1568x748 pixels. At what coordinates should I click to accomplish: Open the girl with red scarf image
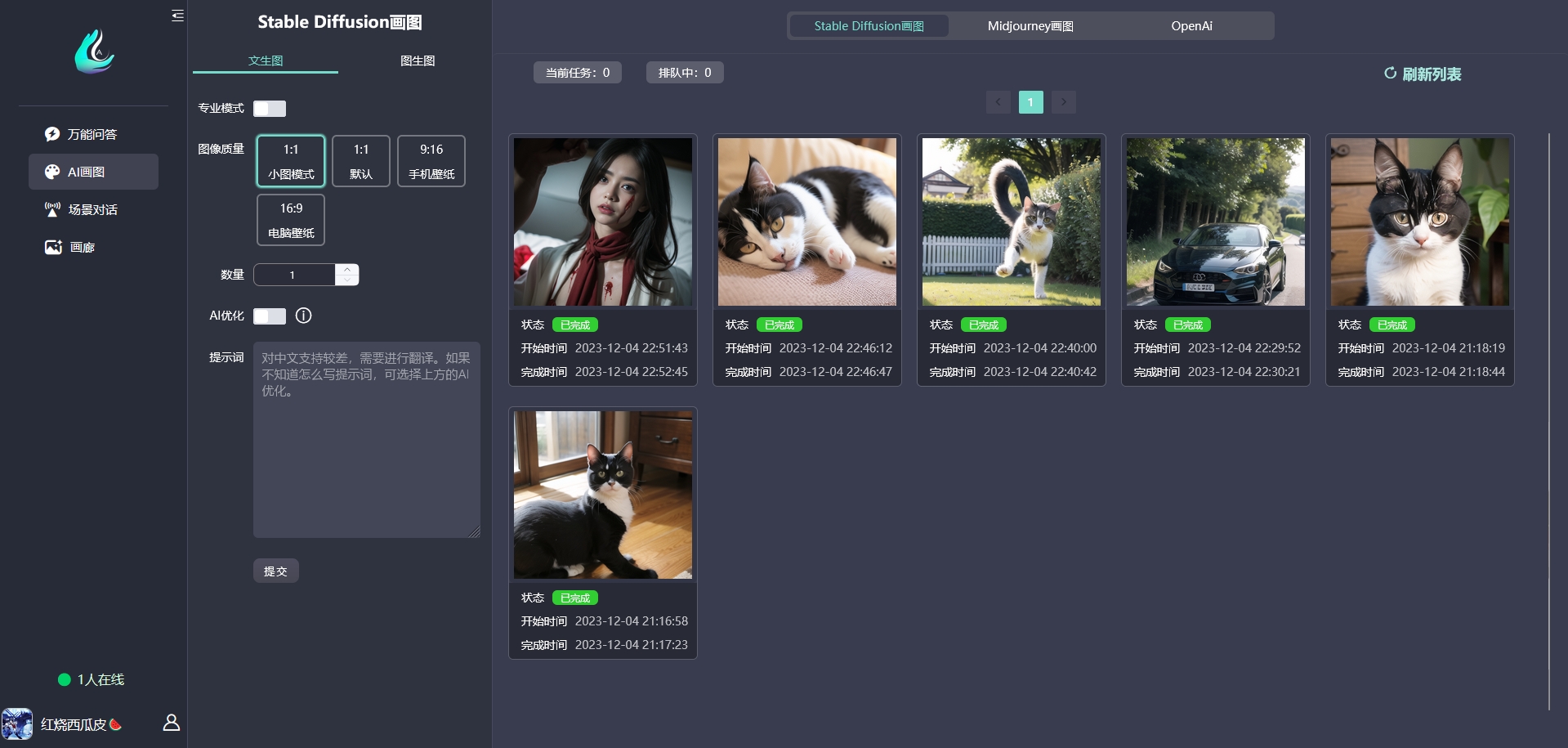(603, 222)
